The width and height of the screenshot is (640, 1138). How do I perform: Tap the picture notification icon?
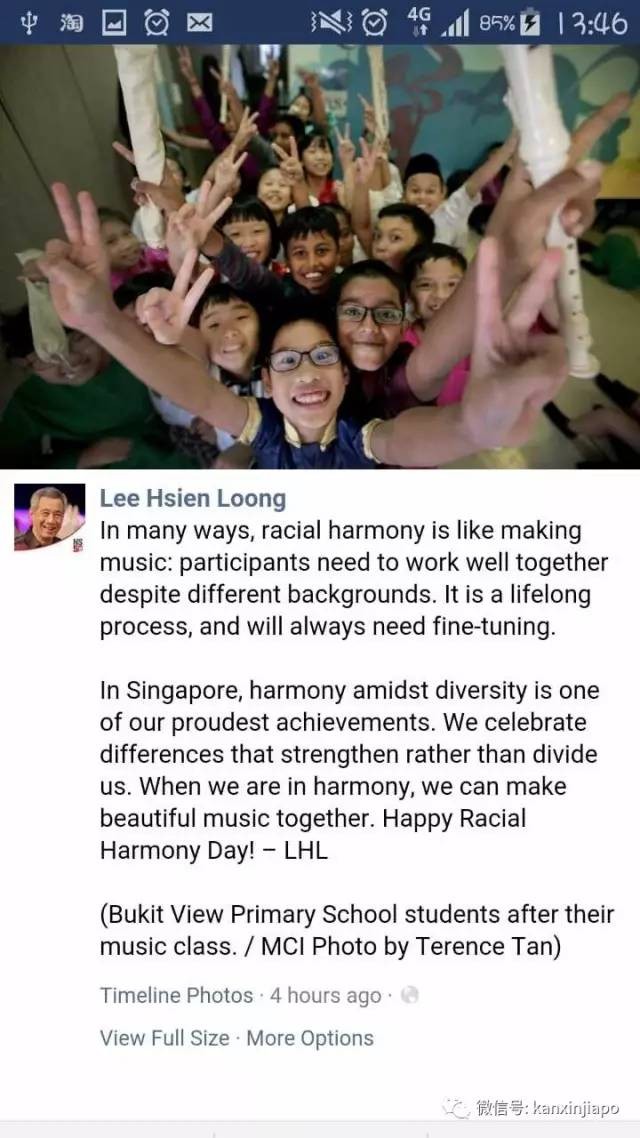114,22
